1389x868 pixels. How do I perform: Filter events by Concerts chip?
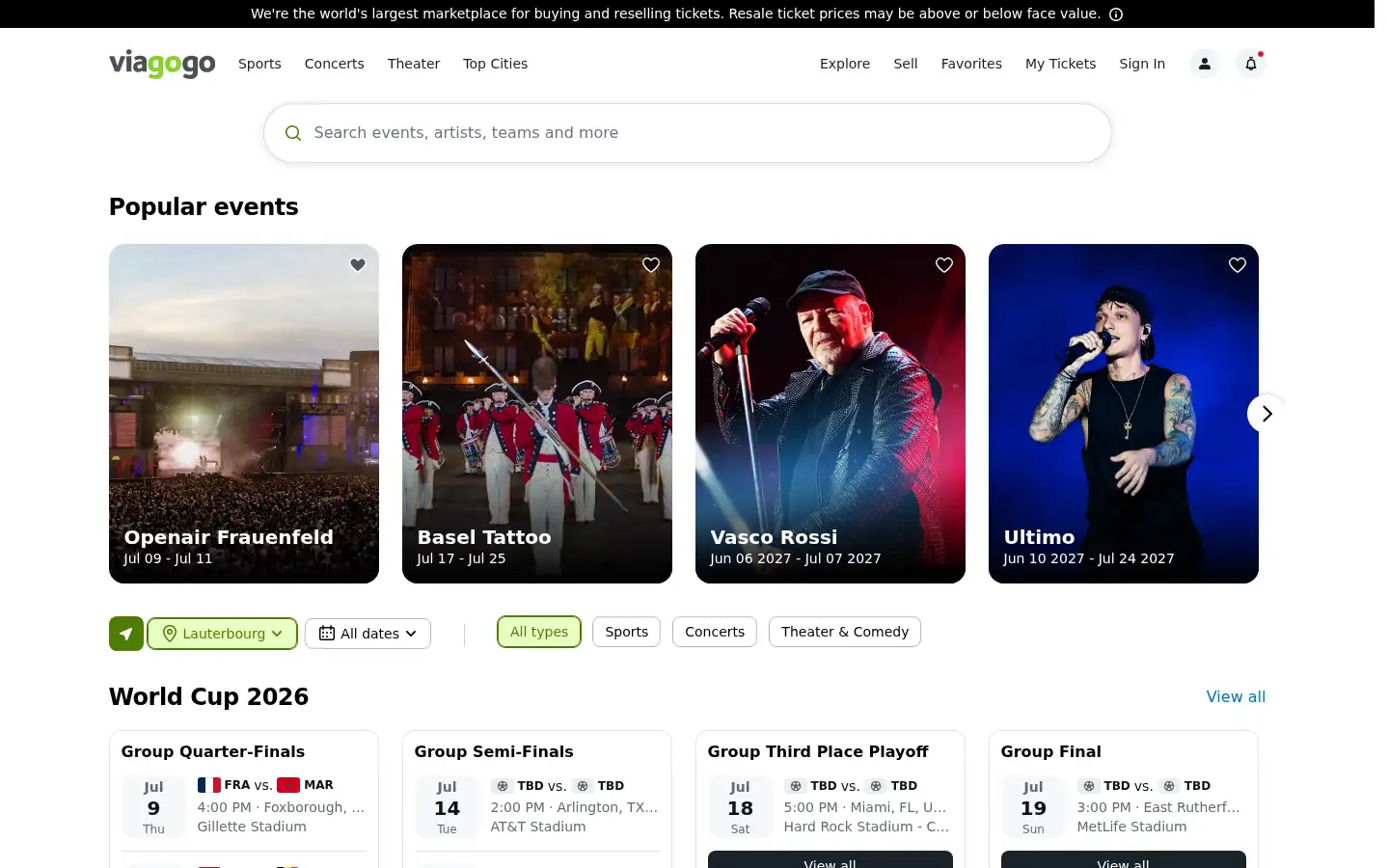tap(715, 632)
